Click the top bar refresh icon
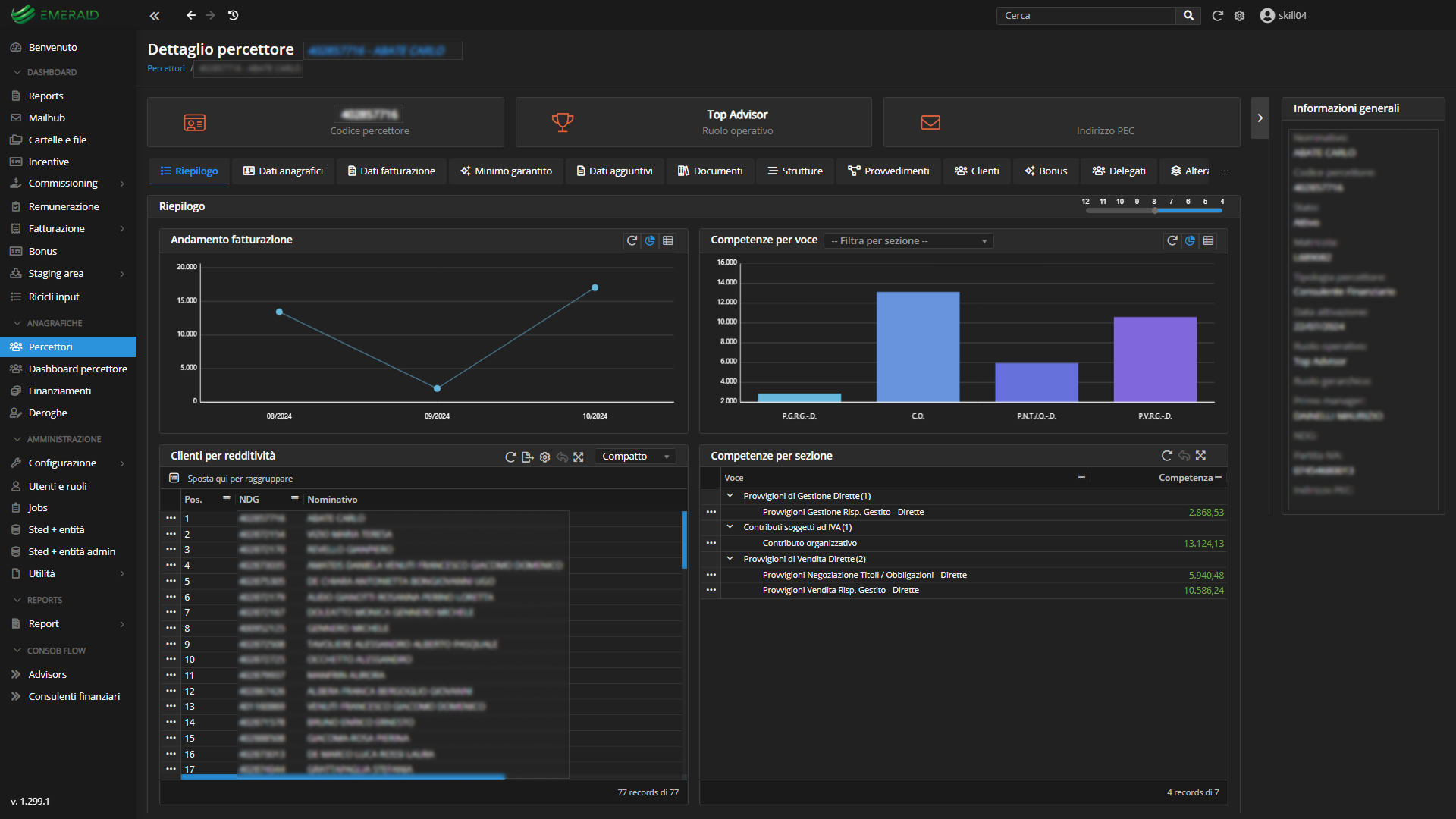 point(1217,15)
